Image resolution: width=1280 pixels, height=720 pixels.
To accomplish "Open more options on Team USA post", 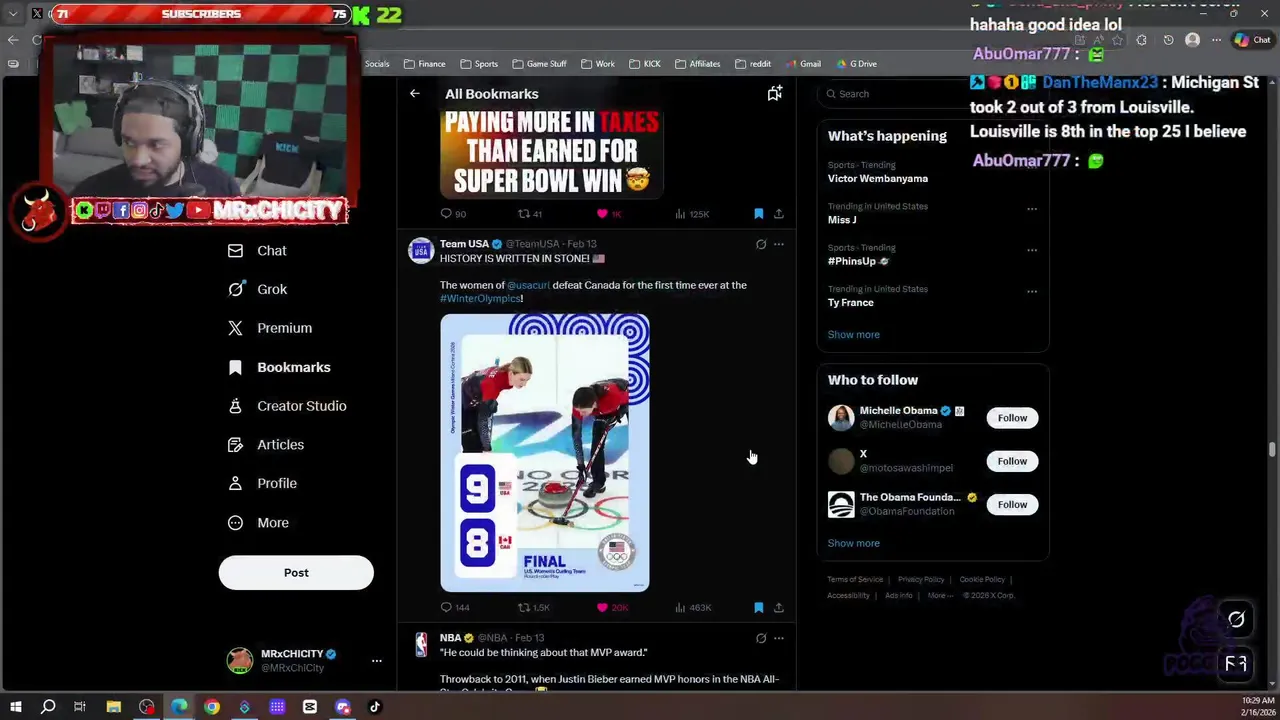I will pos(779,244).
